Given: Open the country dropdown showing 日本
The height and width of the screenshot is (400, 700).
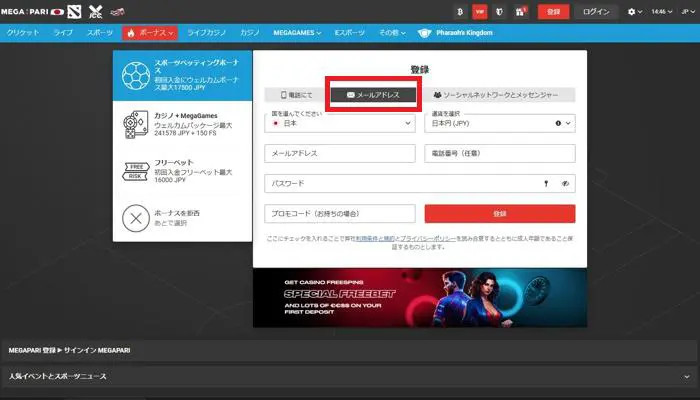Looking at the screenshot, I should pyautogui.click(x=340, y=123).
